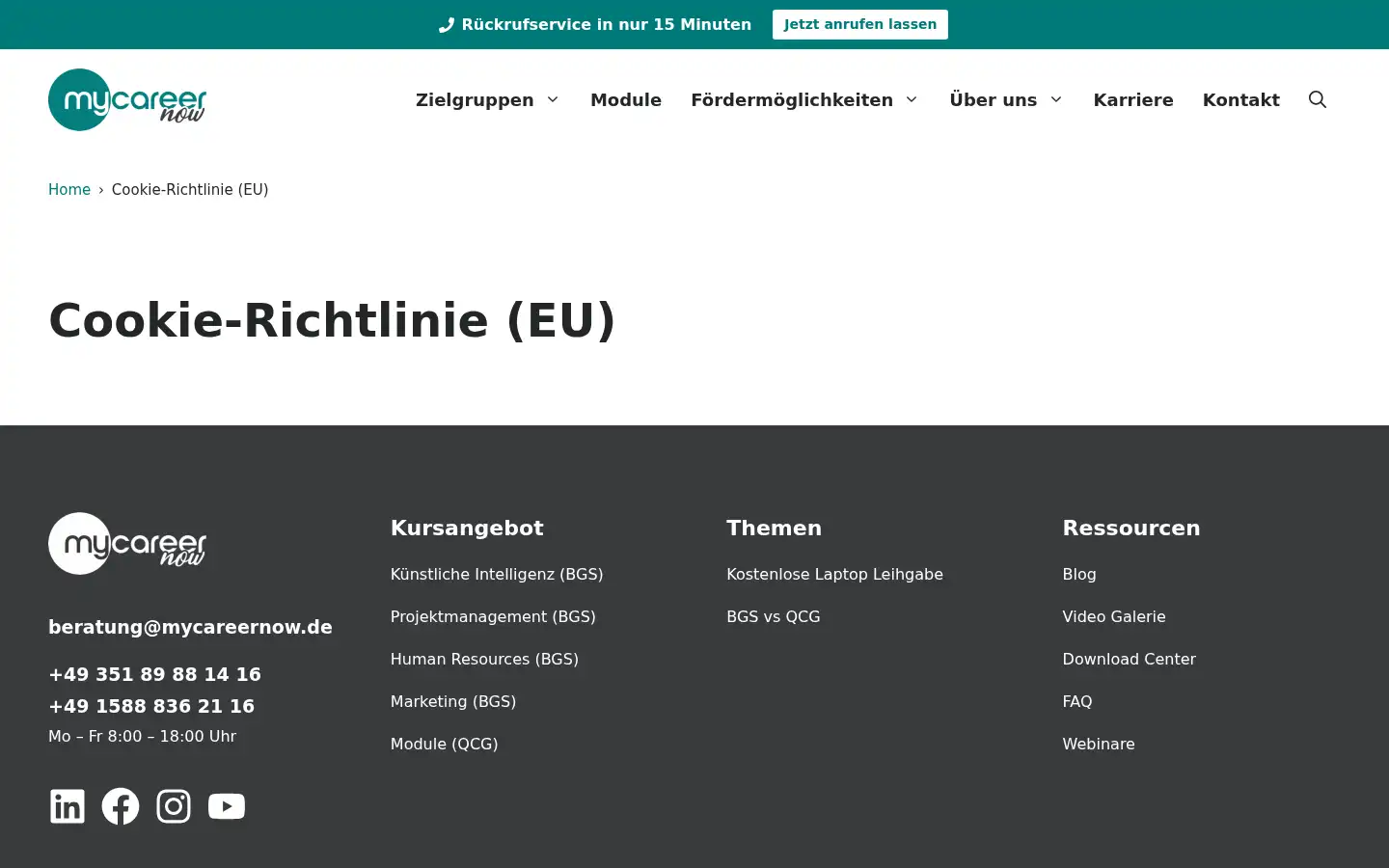This screenshot has height=868, width=1389.
Task: Expand the Über uns dropdown chevron
Action: (x=1056, y=99)
